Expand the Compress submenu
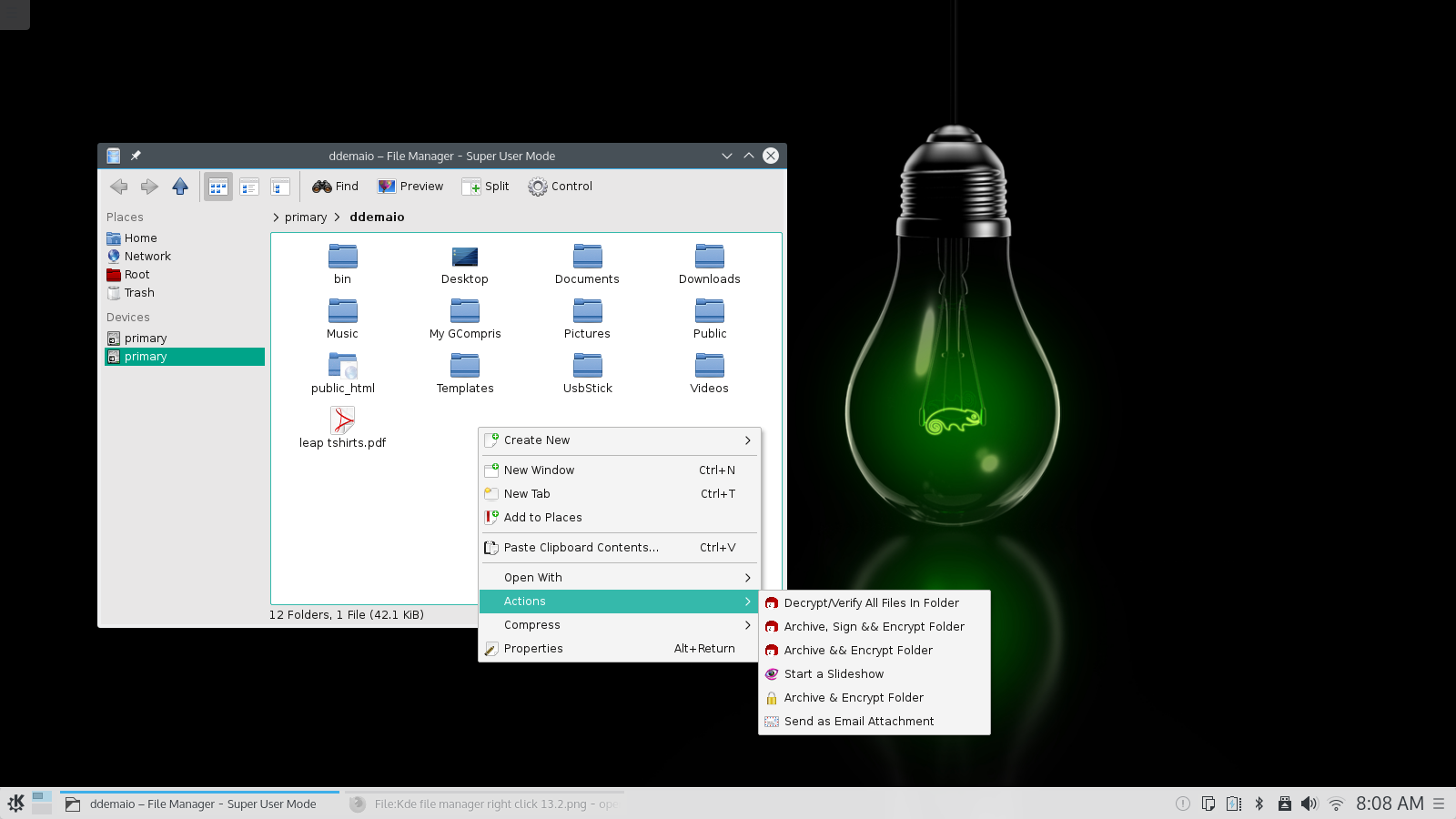 619,625
